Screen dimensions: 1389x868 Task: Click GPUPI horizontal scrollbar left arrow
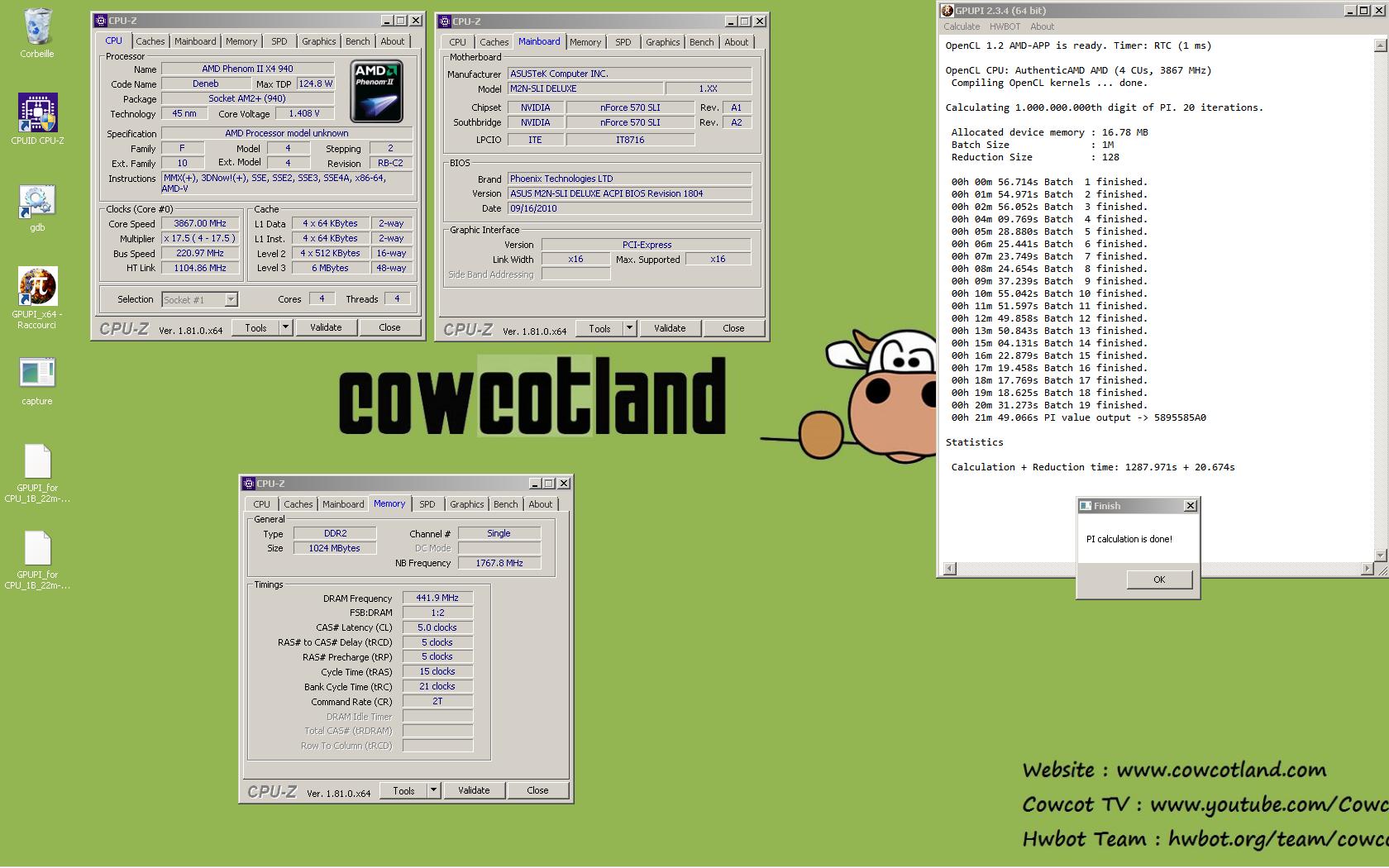click(x=949, y=568)
